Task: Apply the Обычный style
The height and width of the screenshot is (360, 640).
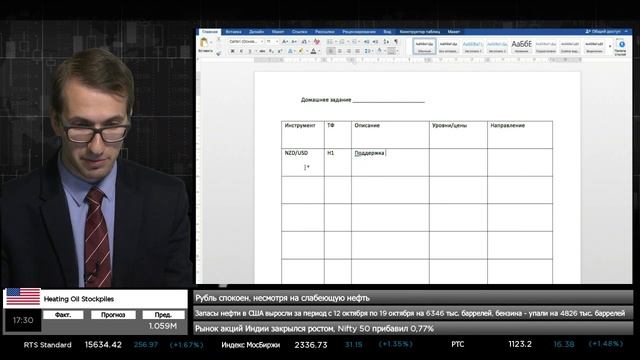Action: pos(424,47)
